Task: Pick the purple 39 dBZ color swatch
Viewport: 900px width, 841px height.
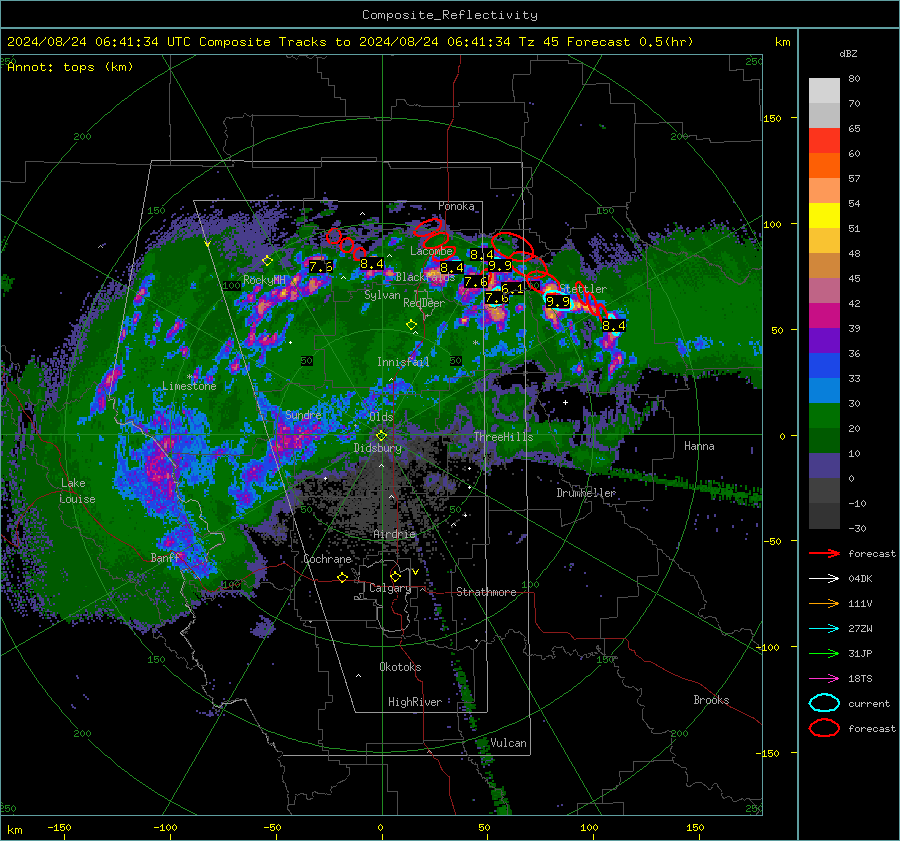Action: [x=824, y=340]
